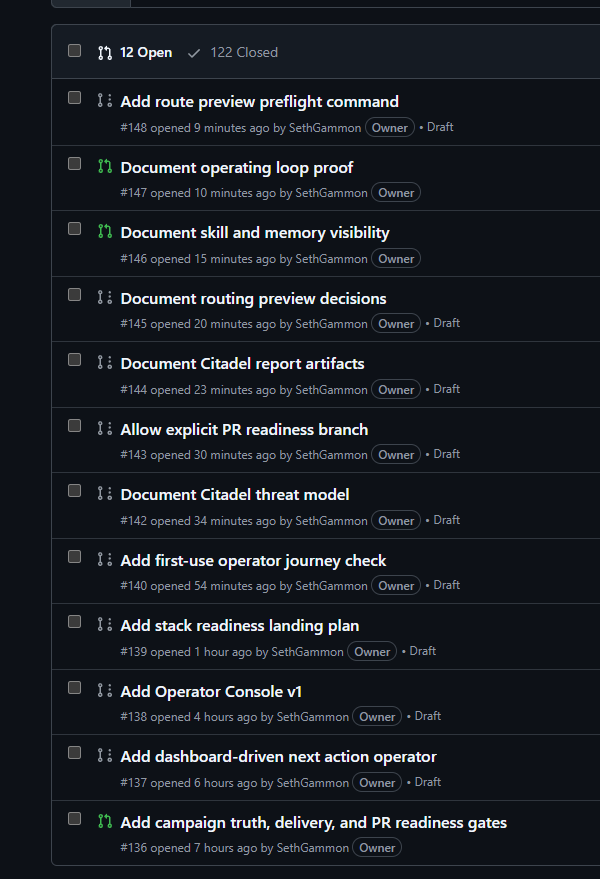Screen dimensions: 600x879
Task: Open PR Add campaign truth, delivery, PR readiness gates
Action: [x=314, y=823]
